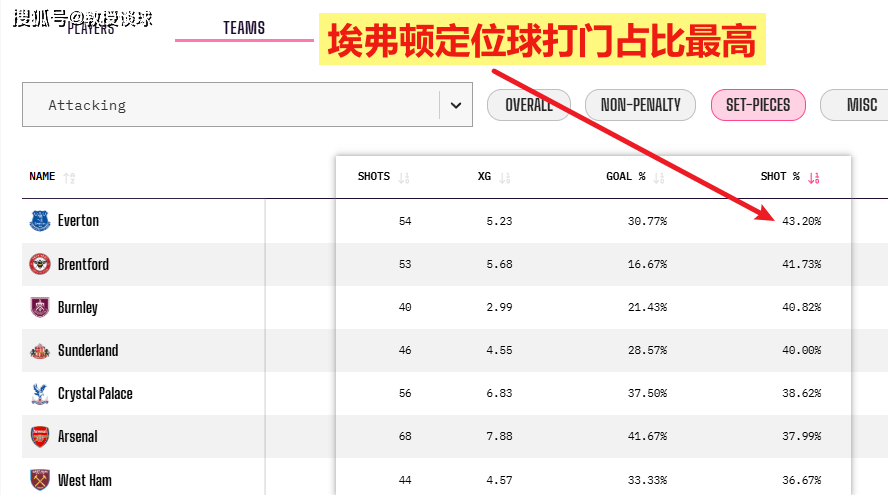The width and height of the screenshot is (888, 495).
Task: Sort table by the NAME sort icon
Action: 69,178
